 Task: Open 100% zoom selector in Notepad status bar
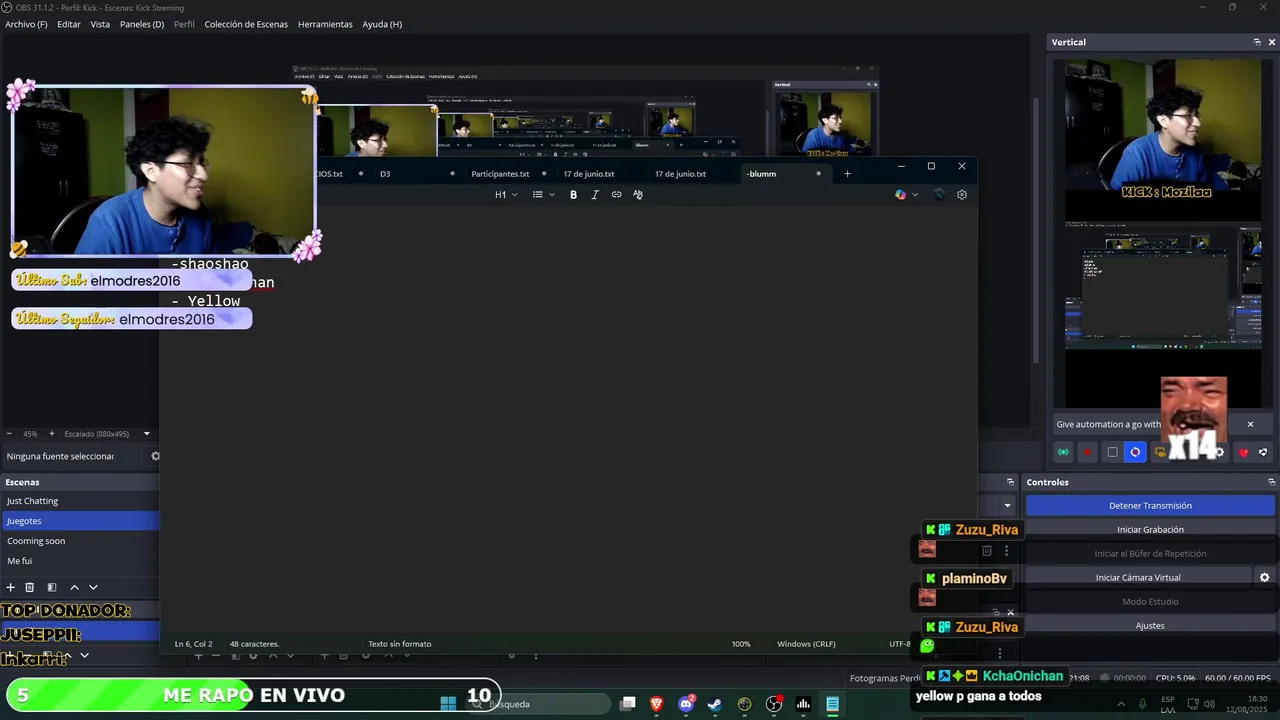741,644
